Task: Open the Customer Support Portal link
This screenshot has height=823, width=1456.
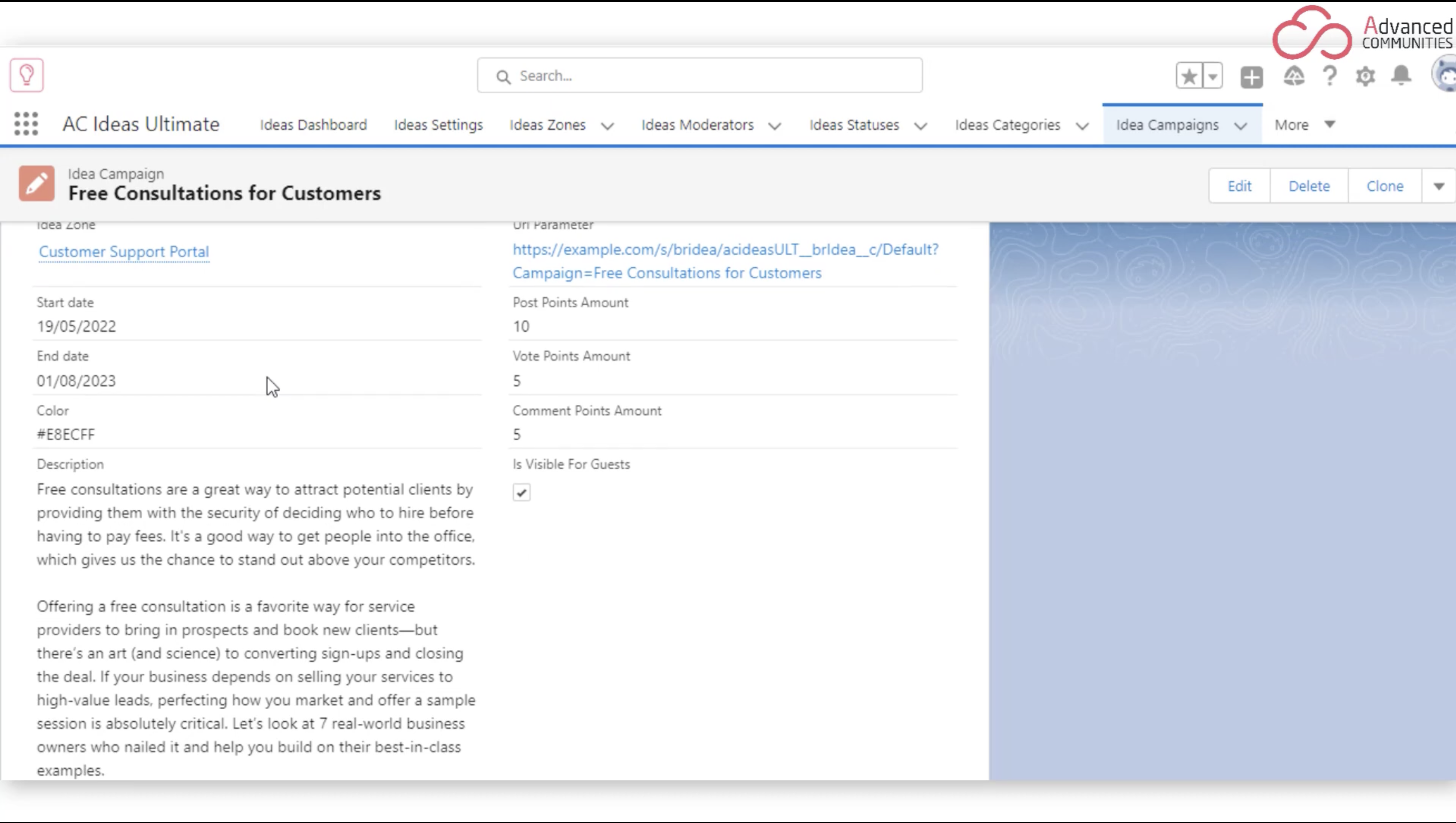Action: click(124, 252)
